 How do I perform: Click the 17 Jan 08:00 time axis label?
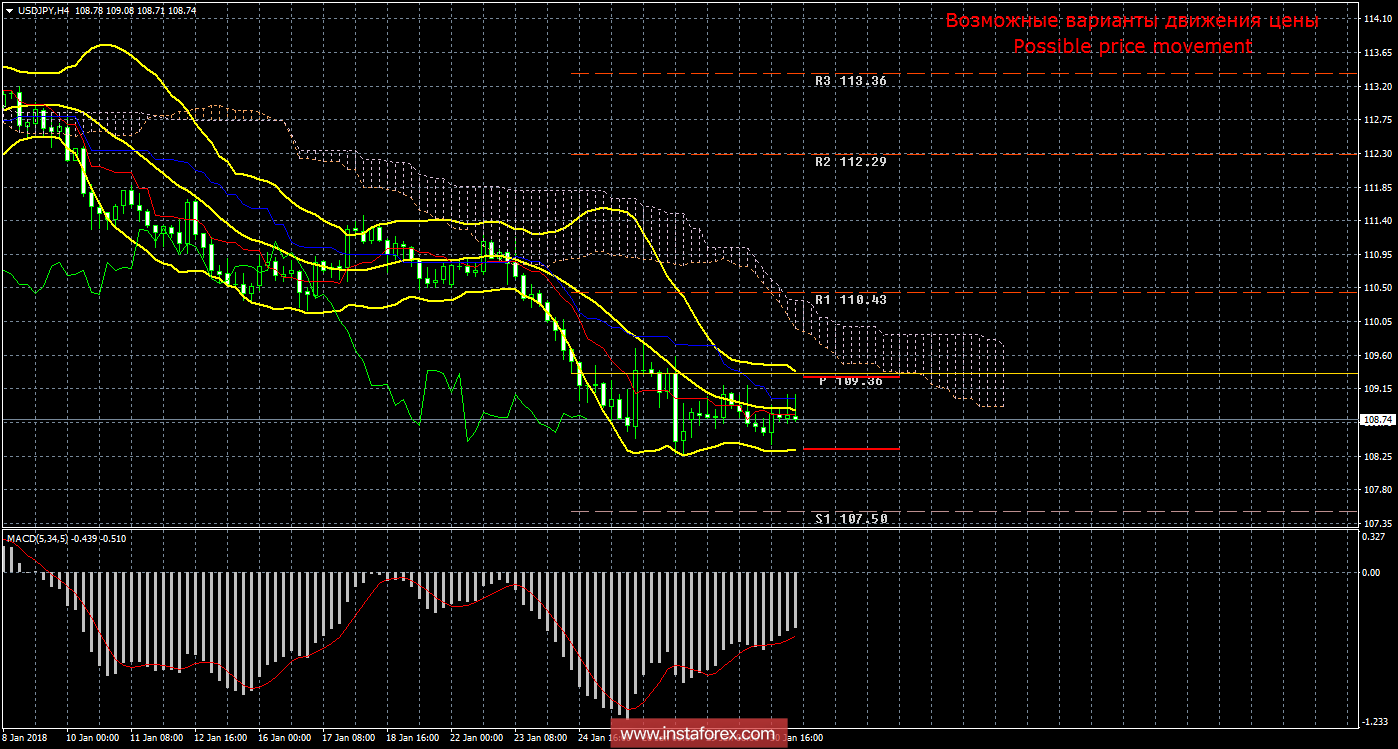tap(349, 739)
